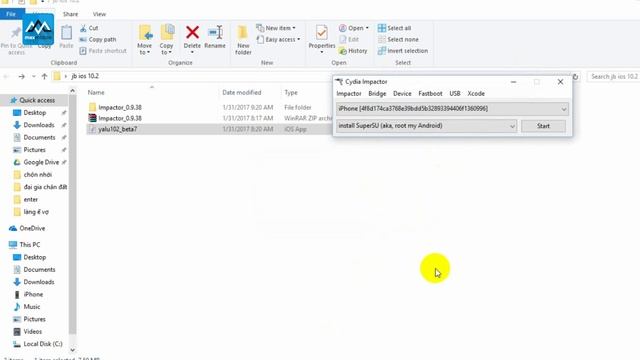
Task: Rename the selected file
Action: pyautogui.click(x=215, y=37)
